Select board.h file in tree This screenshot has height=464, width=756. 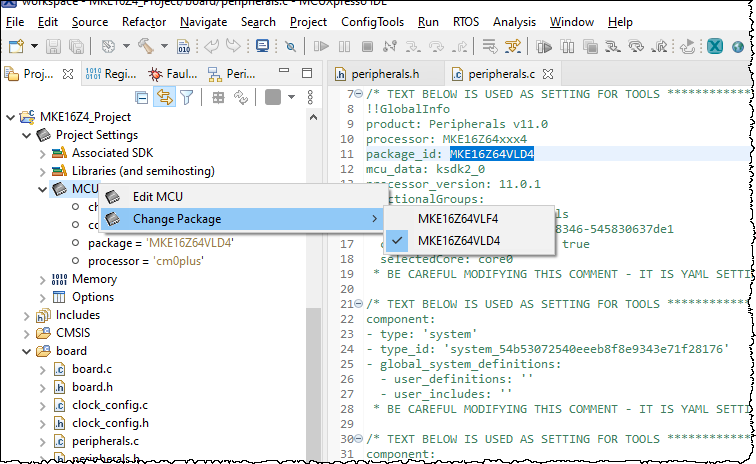point(92,387)
